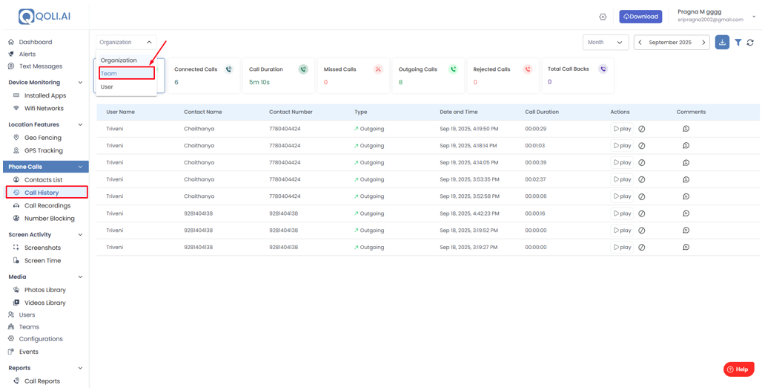762x390 pixels.
Task: Click the Connected Calls phone icon
Action: [x=228, y=69]
